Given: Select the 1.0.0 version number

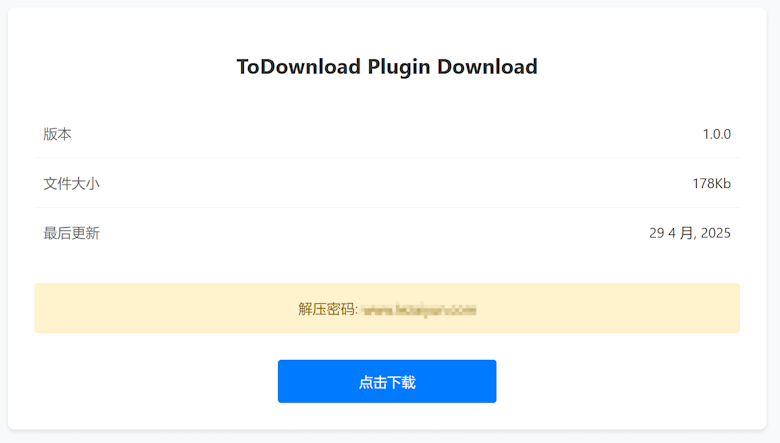Looking at the screenshot, I should tap(717, 134).
